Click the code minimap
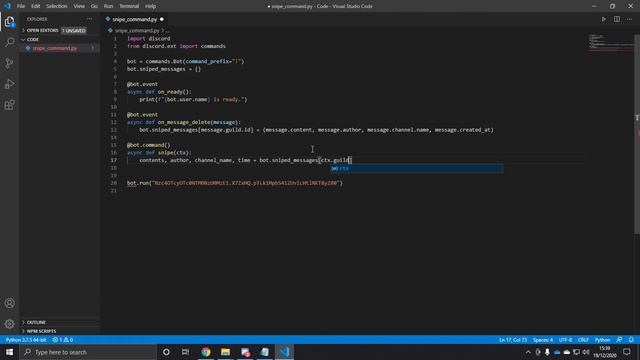640x360 pixels. 610,42
